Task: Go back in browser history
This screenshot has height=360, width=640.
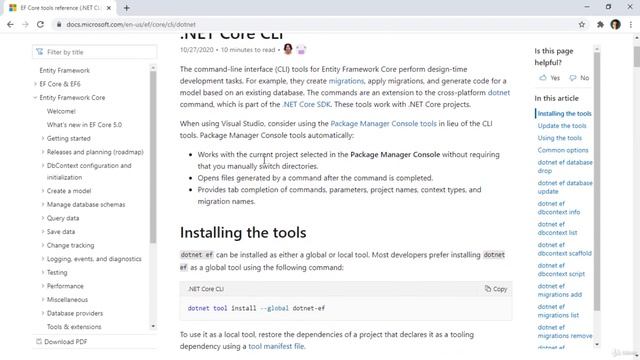Action: (x=10, y=24)
